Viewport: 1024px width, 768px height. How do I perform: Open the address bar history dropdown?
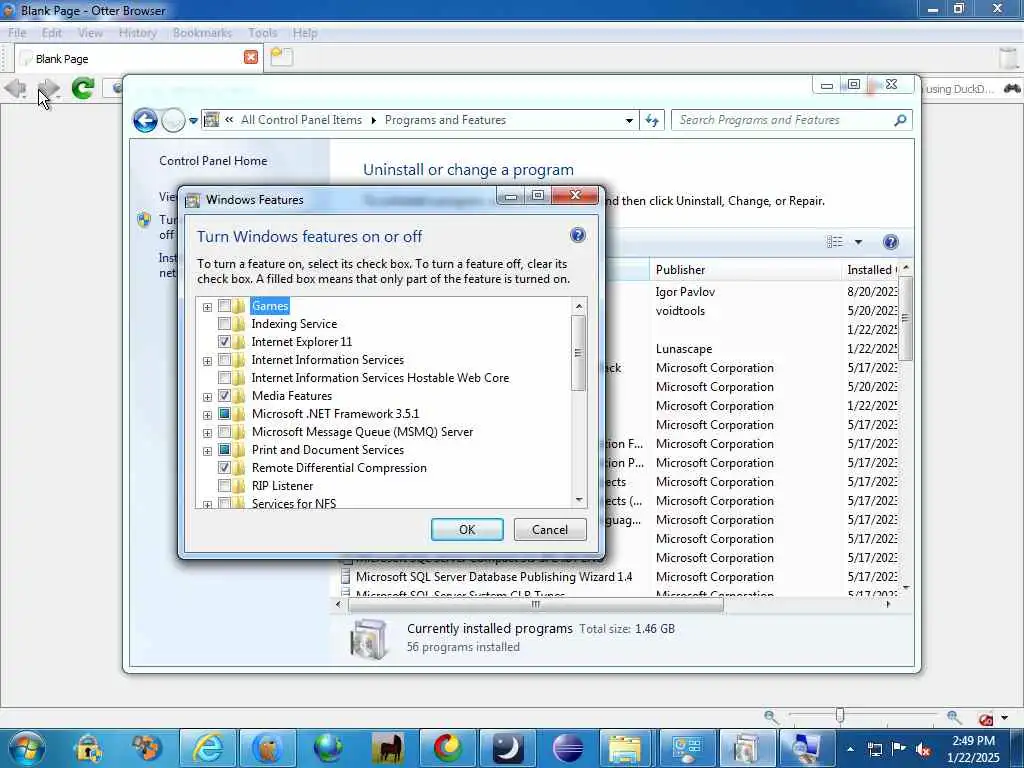(629, 121)
